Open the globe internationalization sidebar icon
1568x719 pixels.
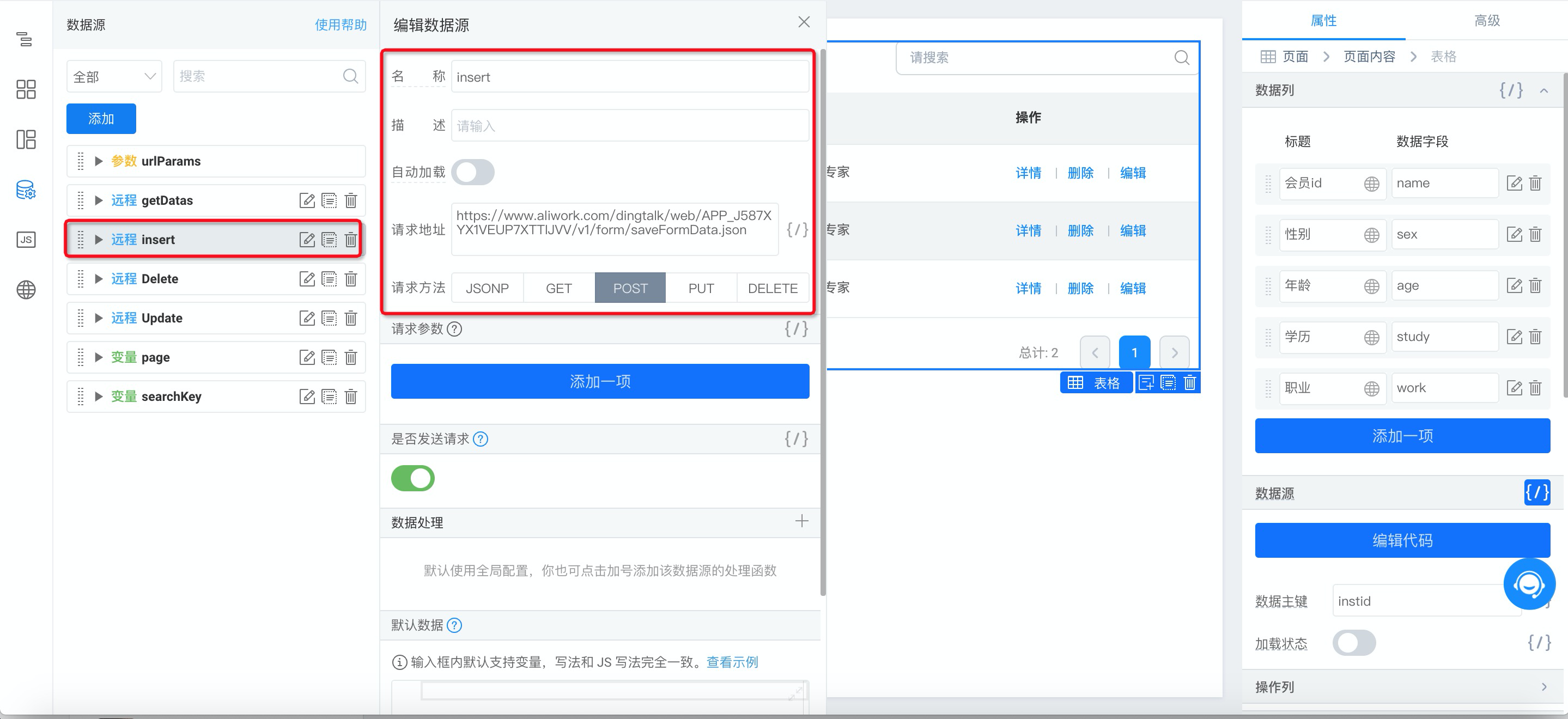tap(26, 289)
